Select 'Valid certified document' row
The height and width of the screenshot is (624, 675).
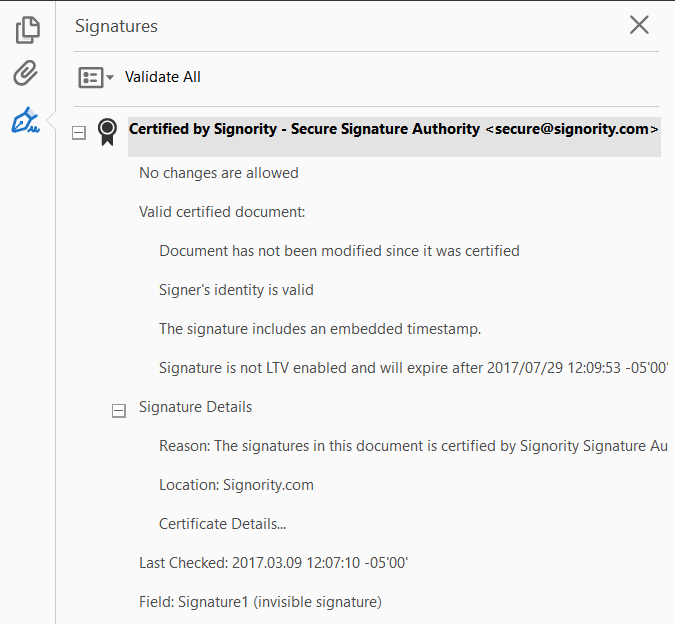[x=222, y=212]
